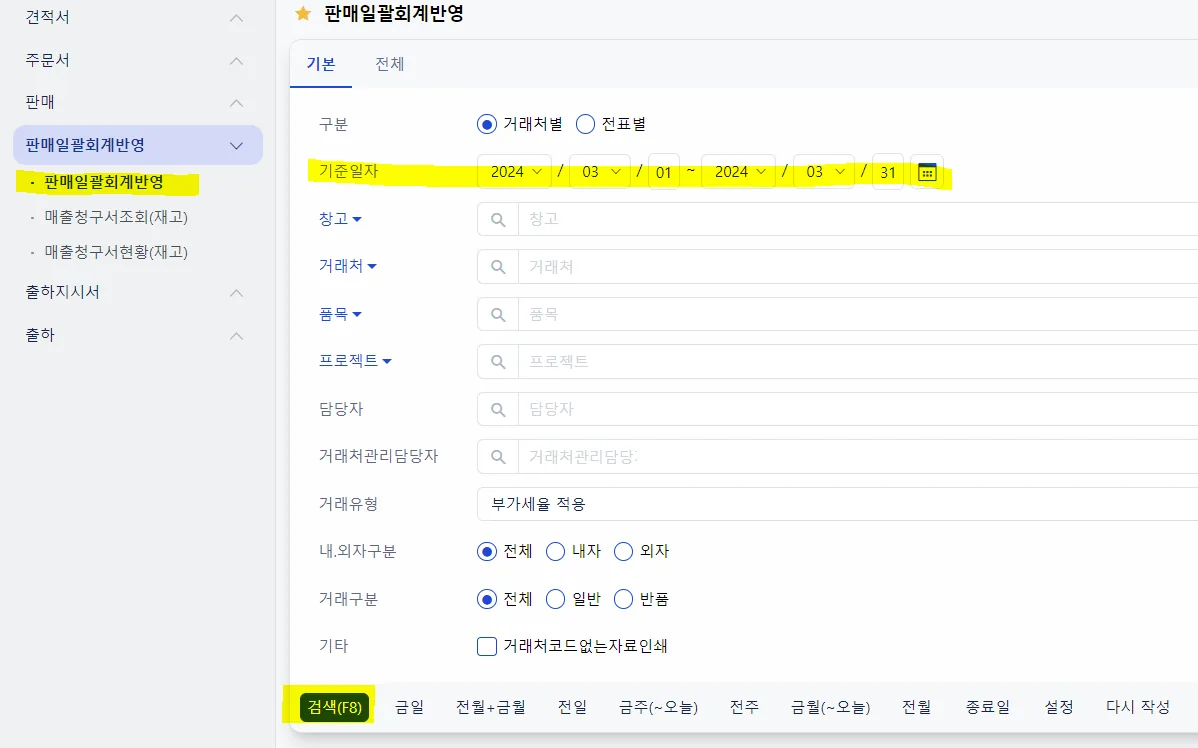Viewport: 1198px width, 748px height.
Task: Switch to the 전체 tab
Action: [390, 64]
